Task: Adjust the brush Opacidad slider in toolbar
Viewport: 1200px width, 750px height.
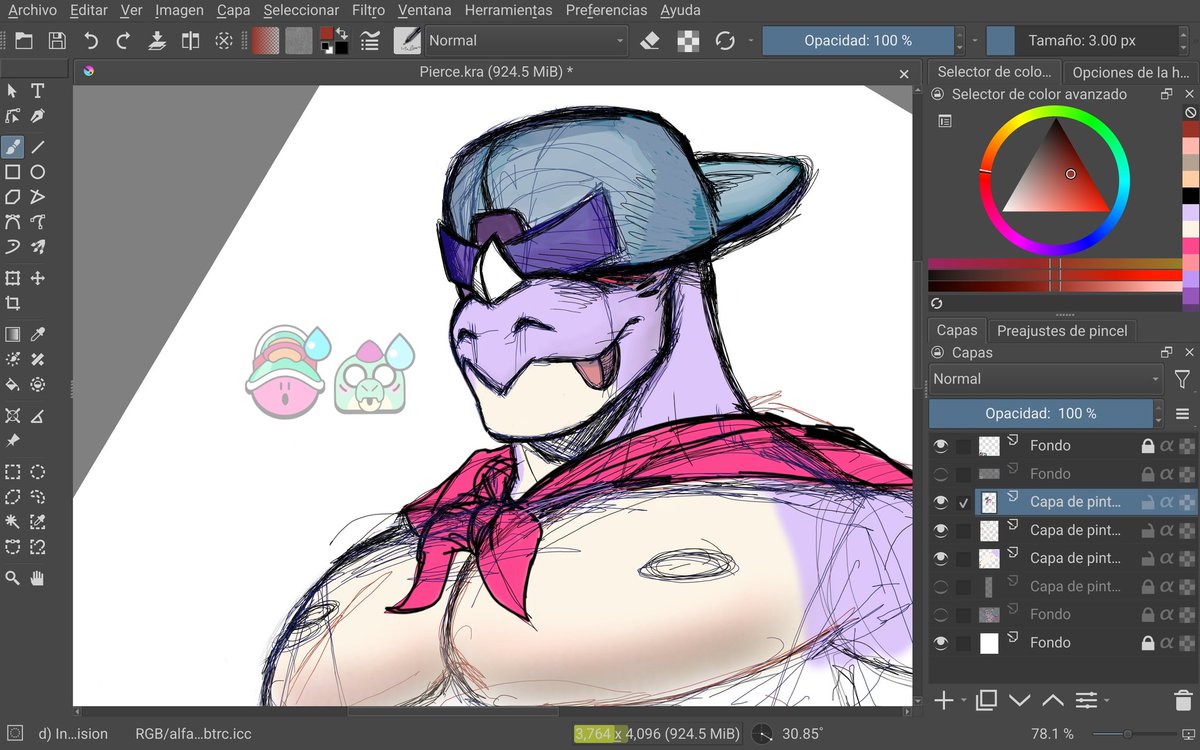Action: [x=858, y=41]
